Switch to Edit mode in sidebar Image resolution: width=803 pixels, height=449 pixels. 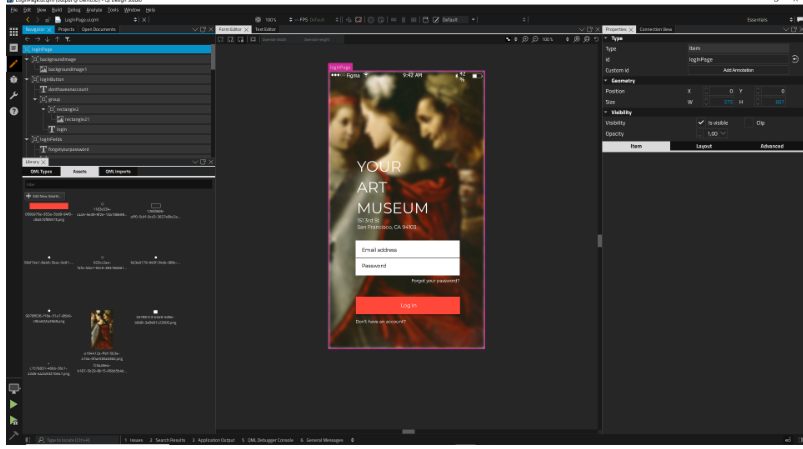click(14, 48)
